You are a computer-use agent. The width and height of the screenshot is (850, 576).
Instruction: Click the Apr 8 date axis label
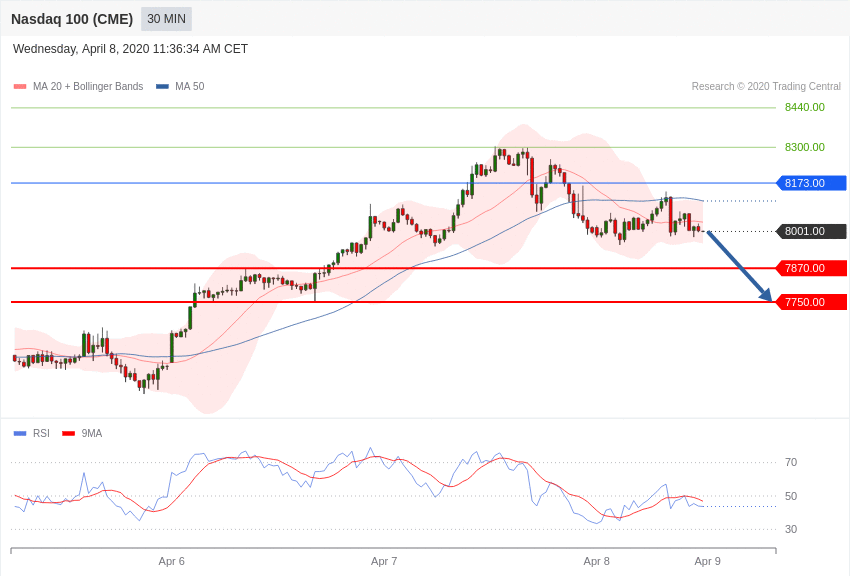point(596,561)
